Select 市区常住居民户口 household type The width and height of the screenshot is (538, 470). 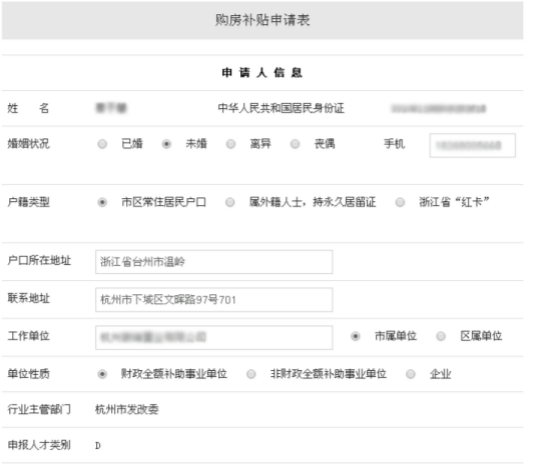(x=102, y=202)
